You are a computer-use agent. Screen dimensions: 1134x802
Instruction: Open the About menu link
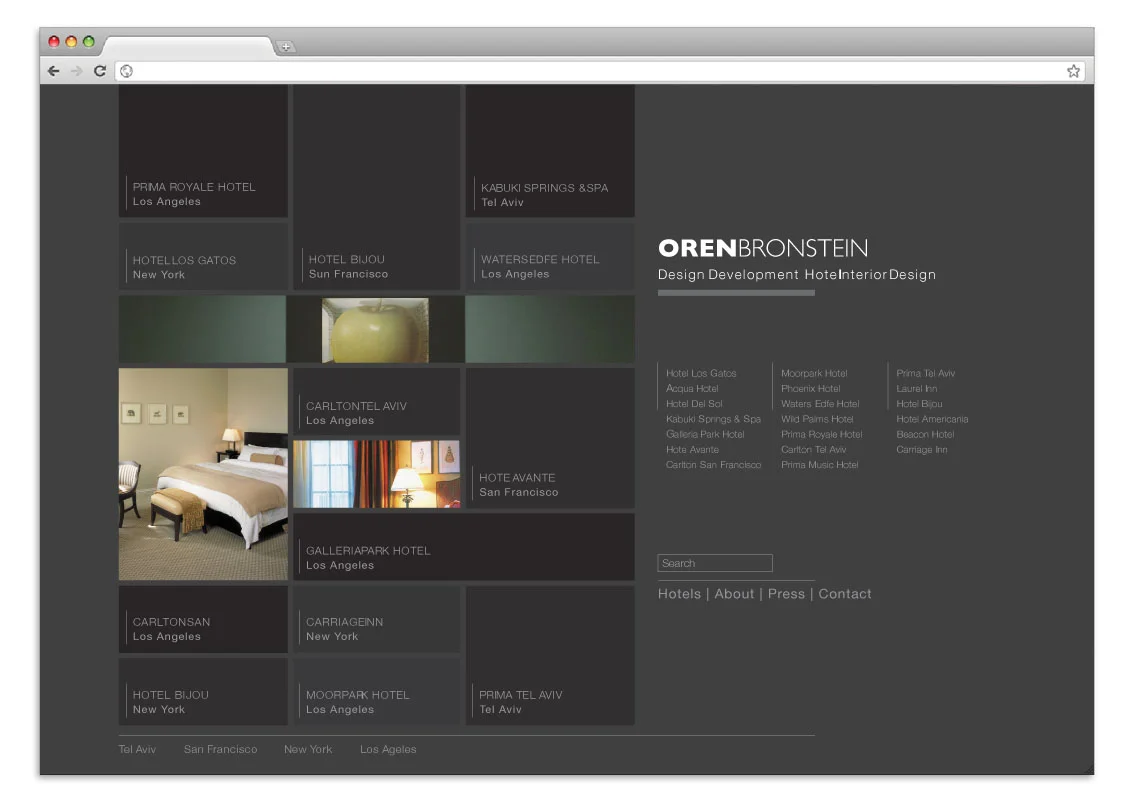tap(734, 594)
